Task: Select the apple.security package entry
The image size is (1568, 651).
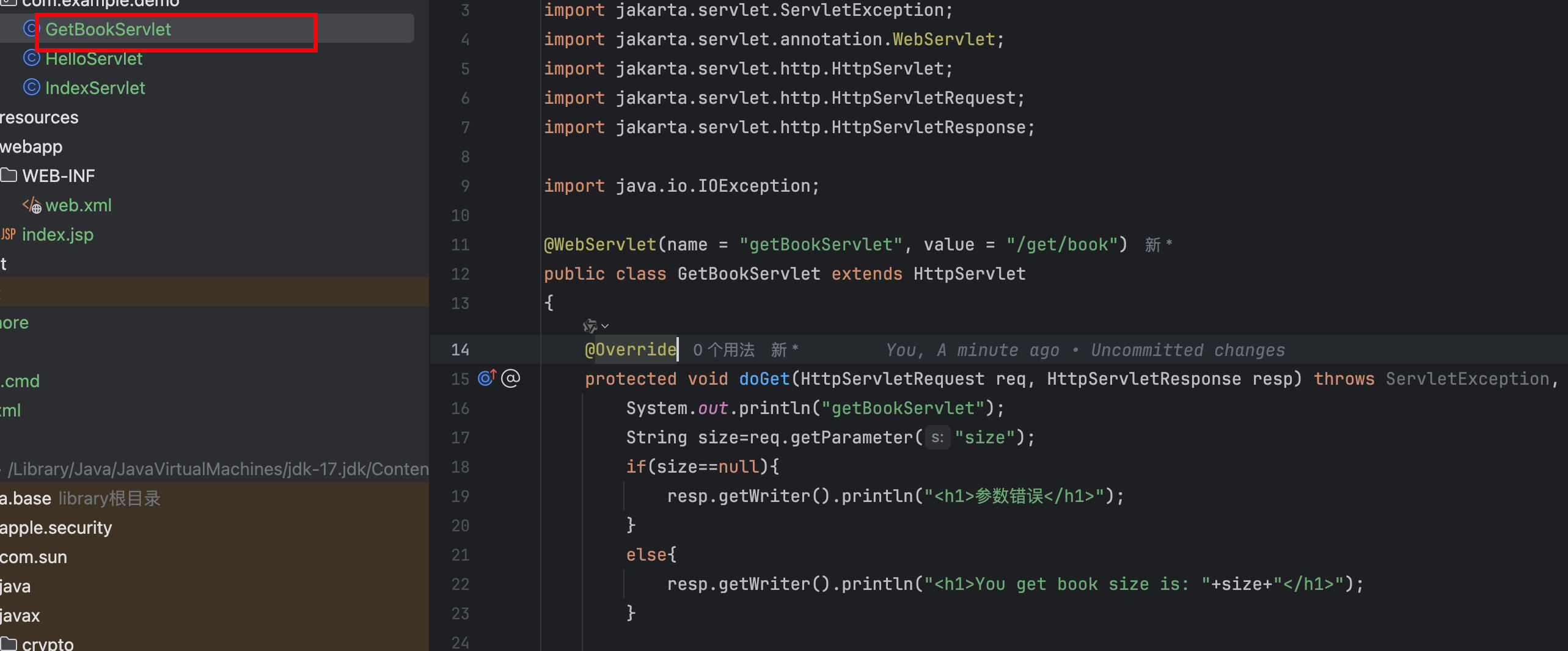Action: [56, 528]
